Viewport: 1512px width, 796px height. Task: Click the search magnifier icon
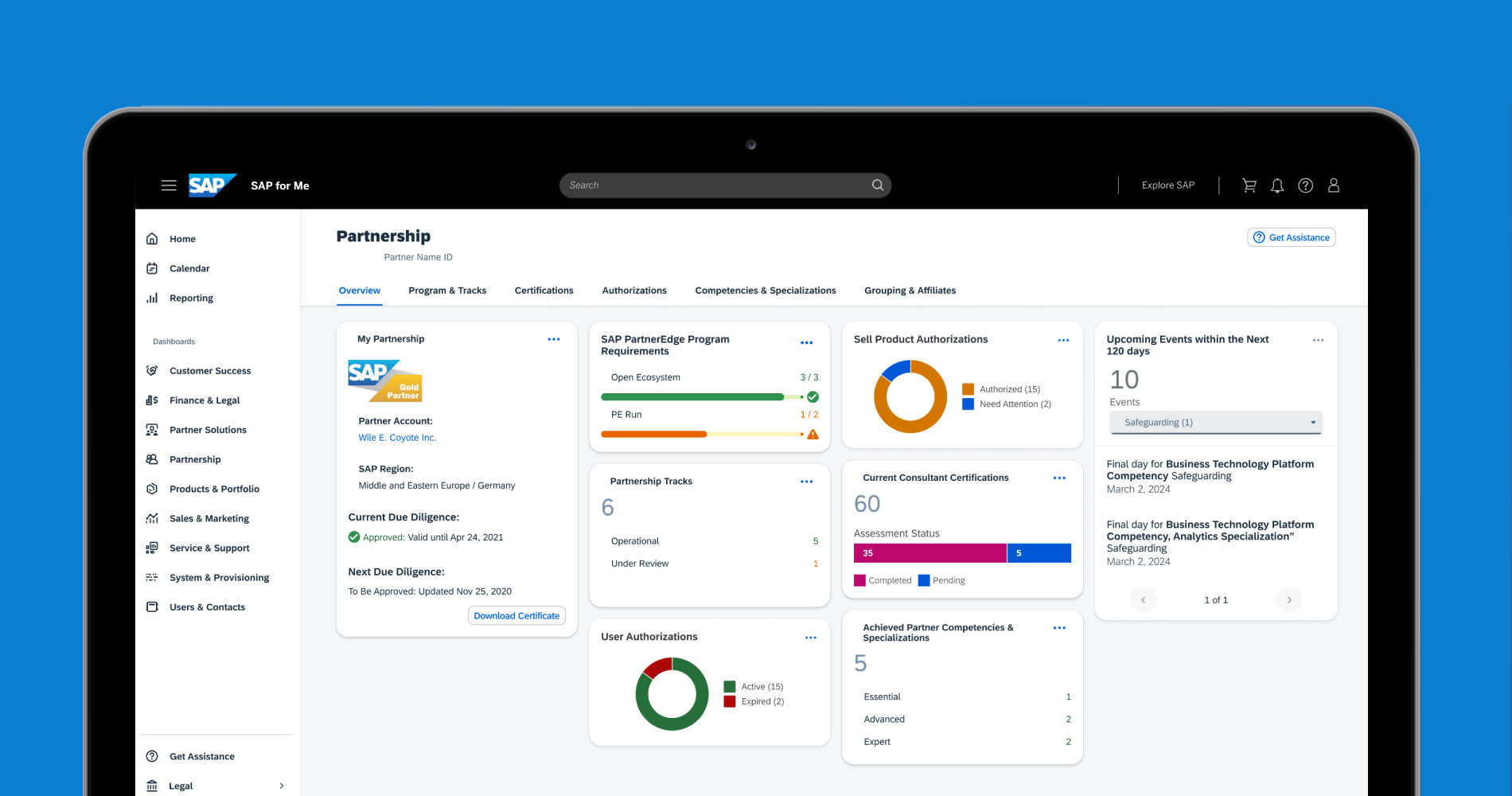(x=878, y=185)
